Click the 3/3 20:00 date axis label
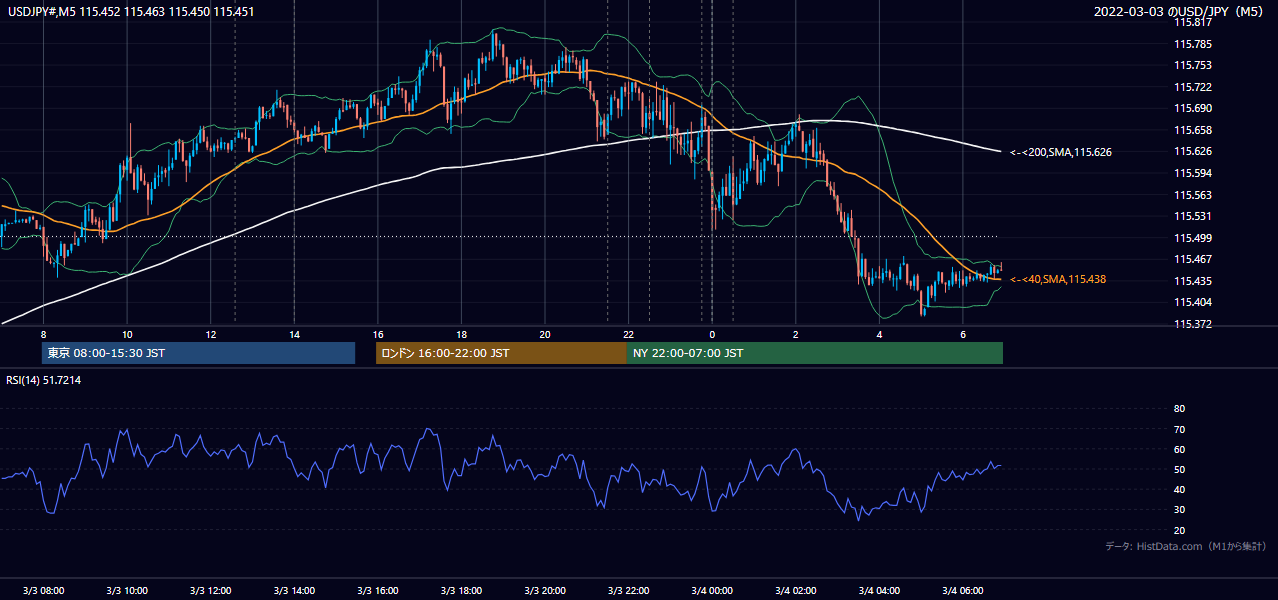Viewport: 1278px width, 600px height. pyautogui.click(x=545, y=590)
